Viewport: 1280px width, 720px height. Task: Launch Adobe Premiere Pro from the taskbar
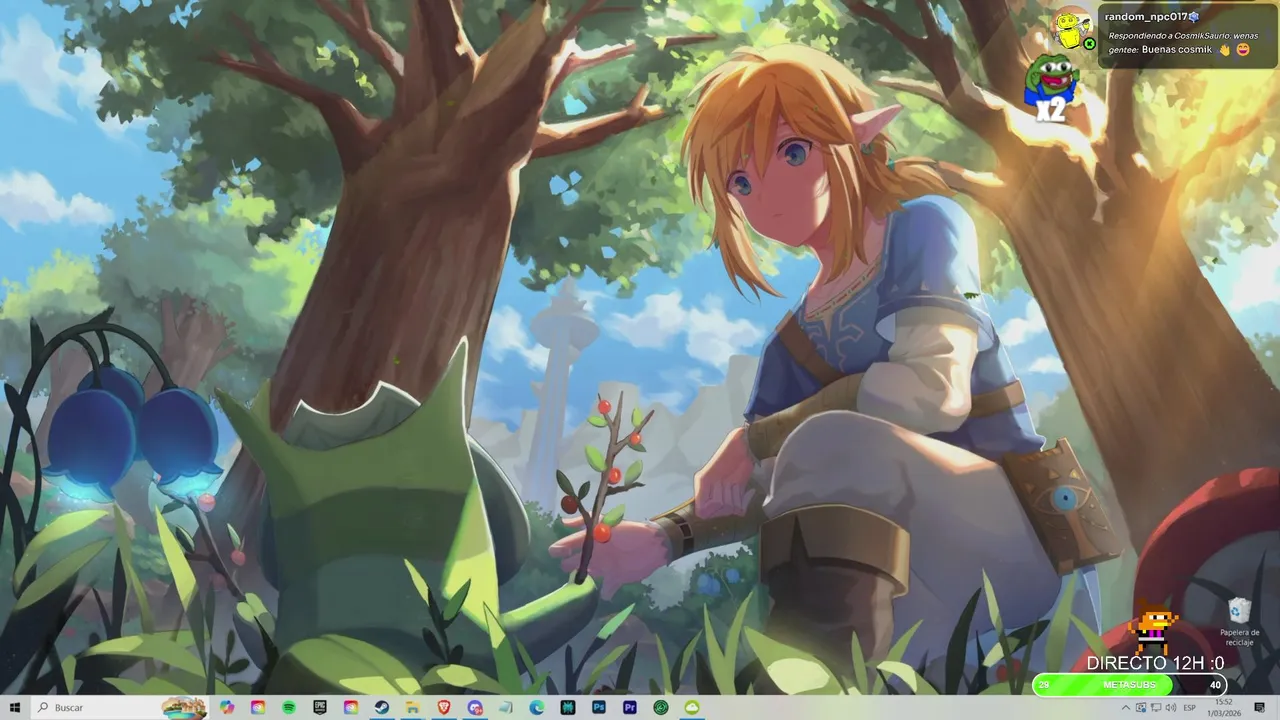pos(630,707)
